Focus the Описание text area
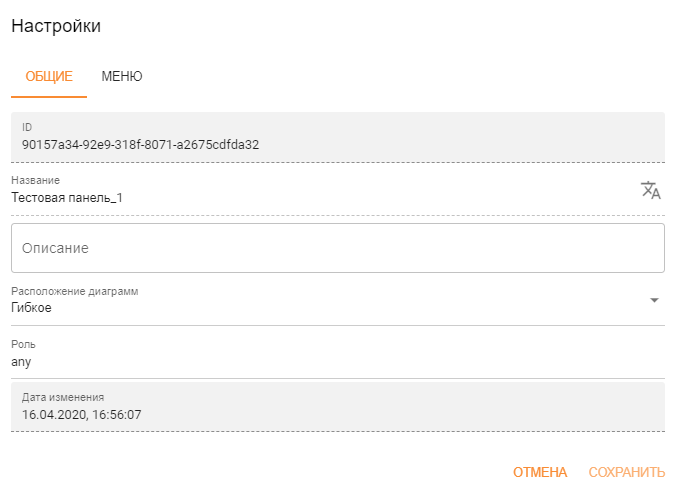Image resolution: width=677 pixels, height=493 pixels. [x=338, y=248]
